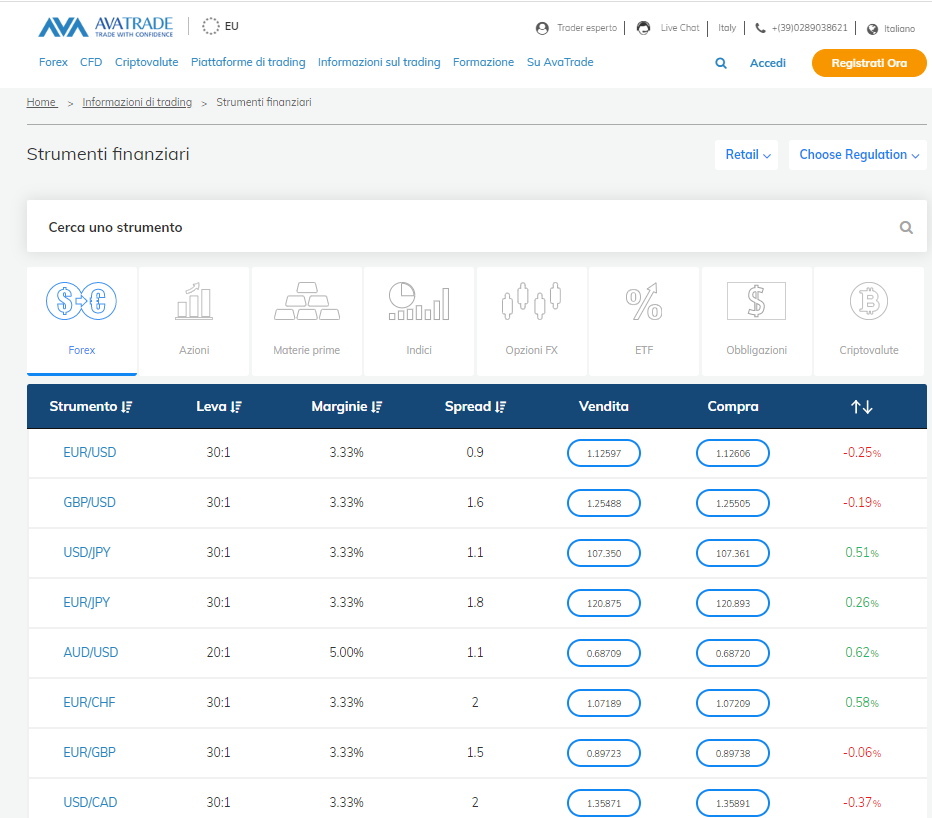
Task: Open the Choose Regulation dropdown
Action: pyautogui.click(x=858, y=155)
